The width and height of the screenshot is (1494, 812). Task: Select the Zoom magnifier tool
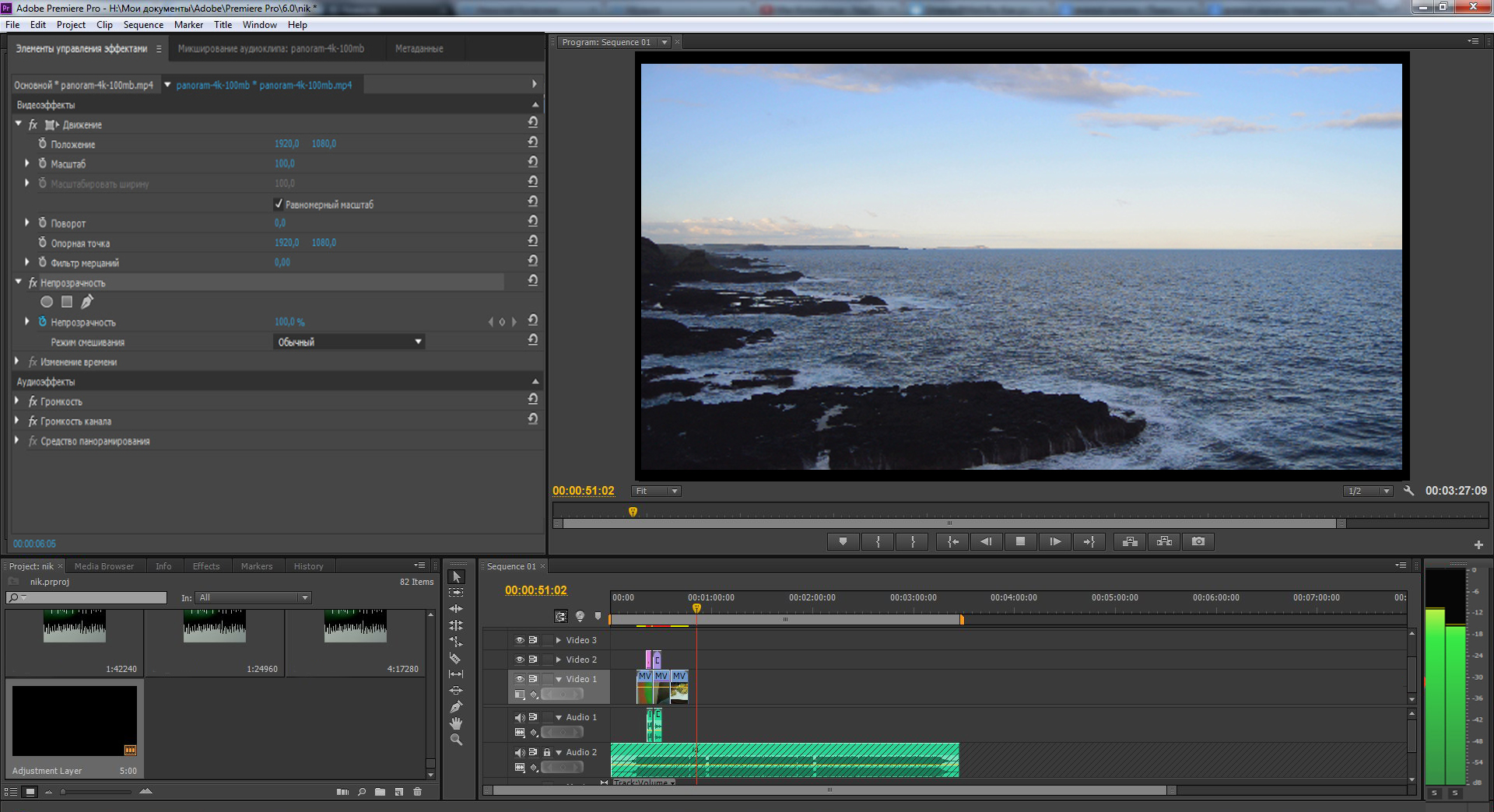(x=457, y=740)
